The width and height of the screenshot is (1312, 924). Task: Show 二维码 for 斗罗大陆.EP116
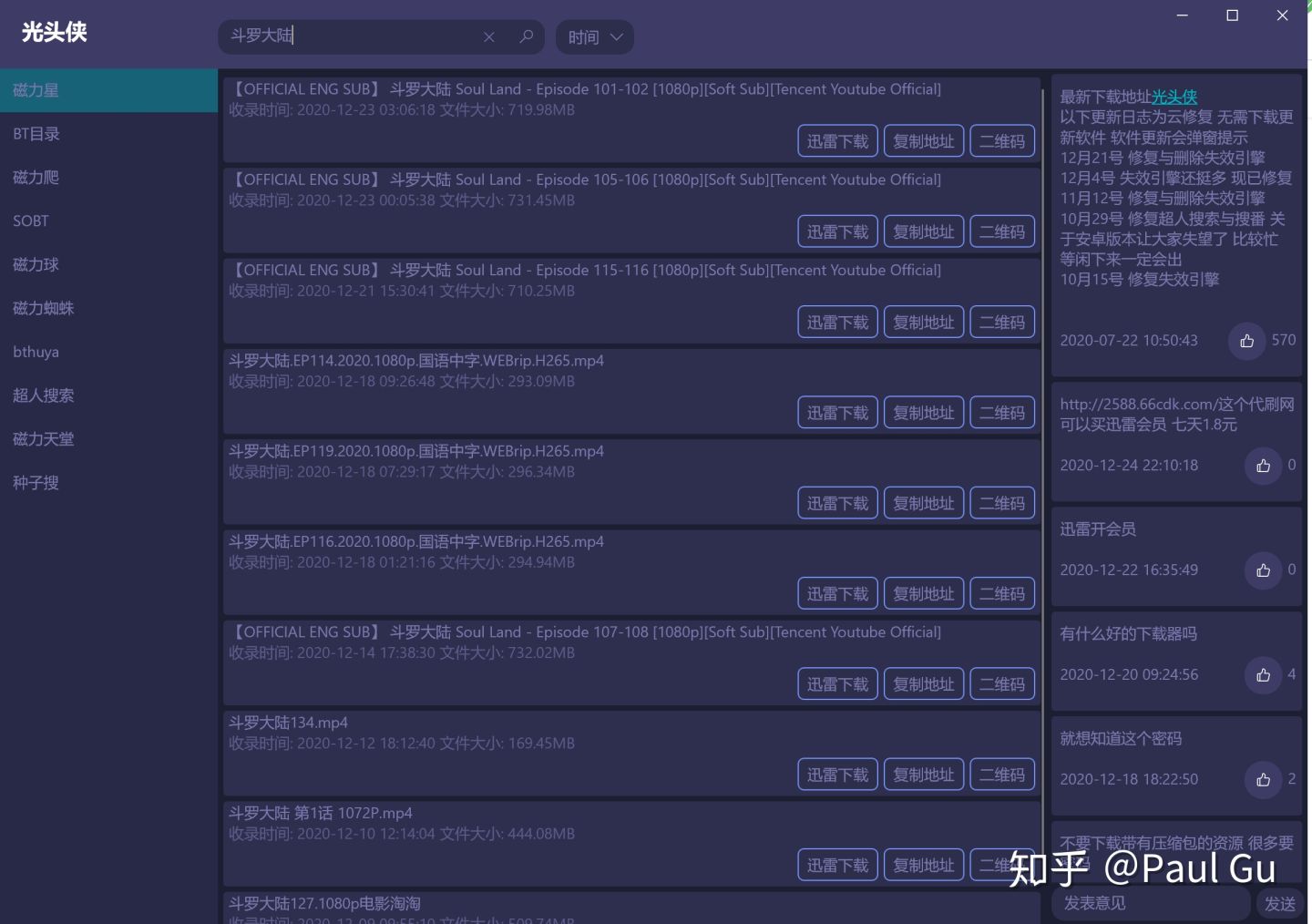pos(1001,593)
